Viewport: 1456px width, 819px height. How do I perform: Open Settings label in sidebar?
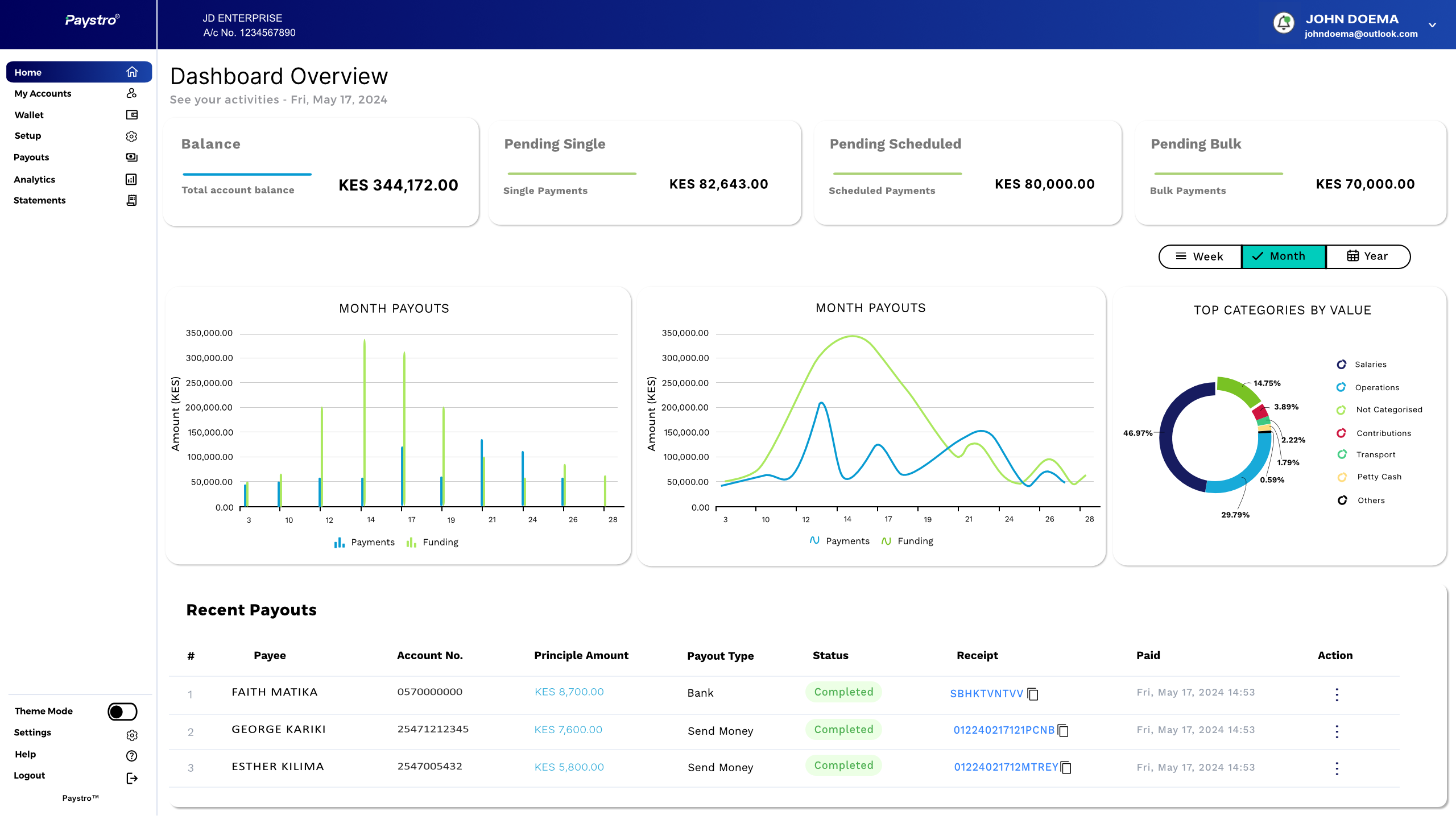coord(32,733)
